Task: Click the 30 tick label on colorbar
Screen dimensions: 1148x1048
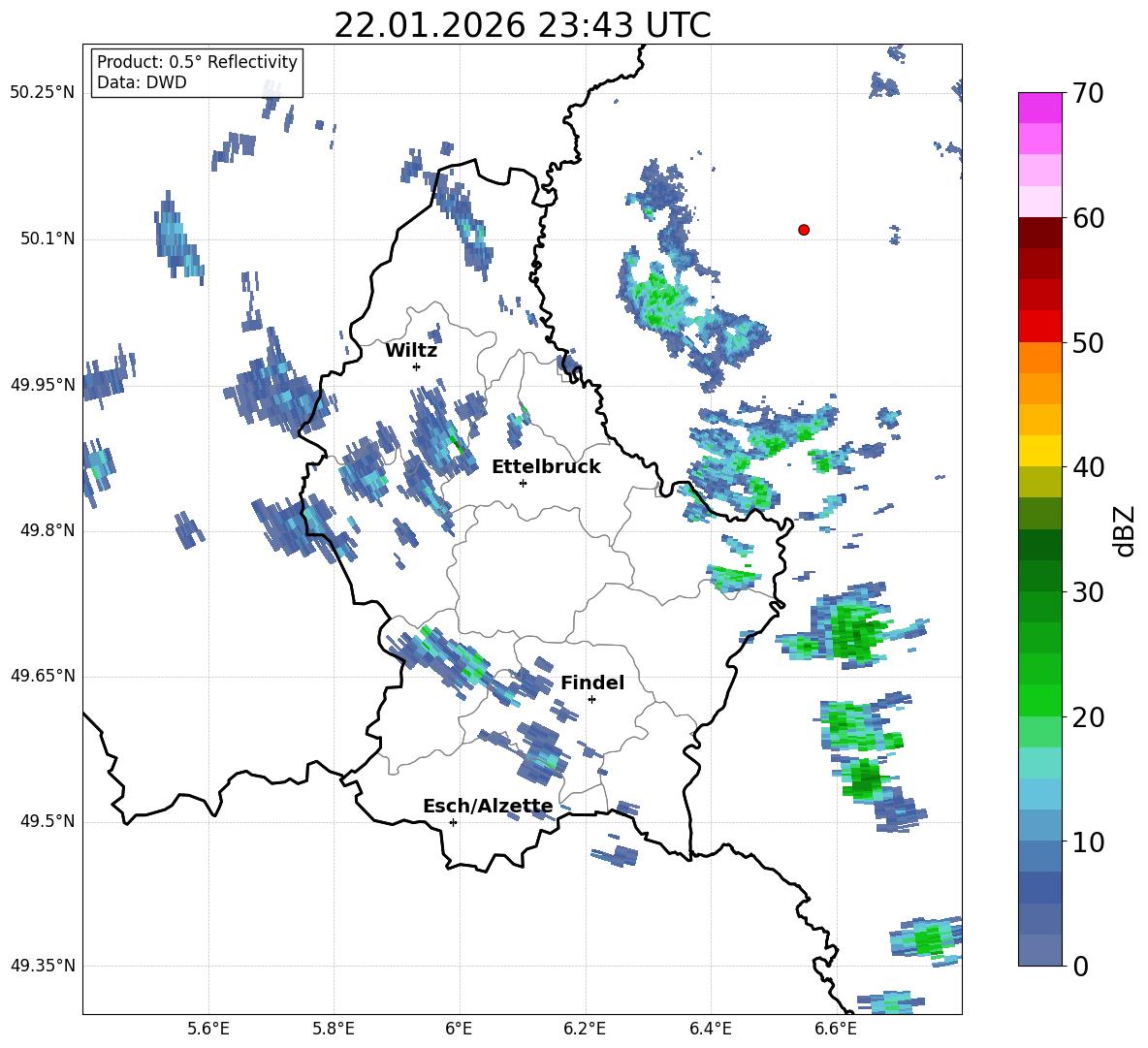Action: point(1087,592)
